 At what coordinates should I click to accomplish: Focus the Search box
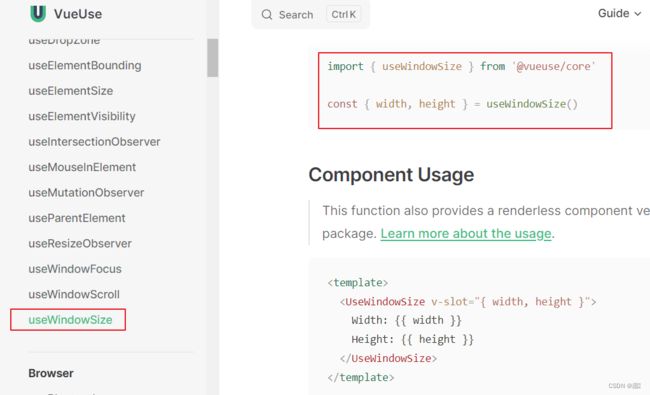310,15
